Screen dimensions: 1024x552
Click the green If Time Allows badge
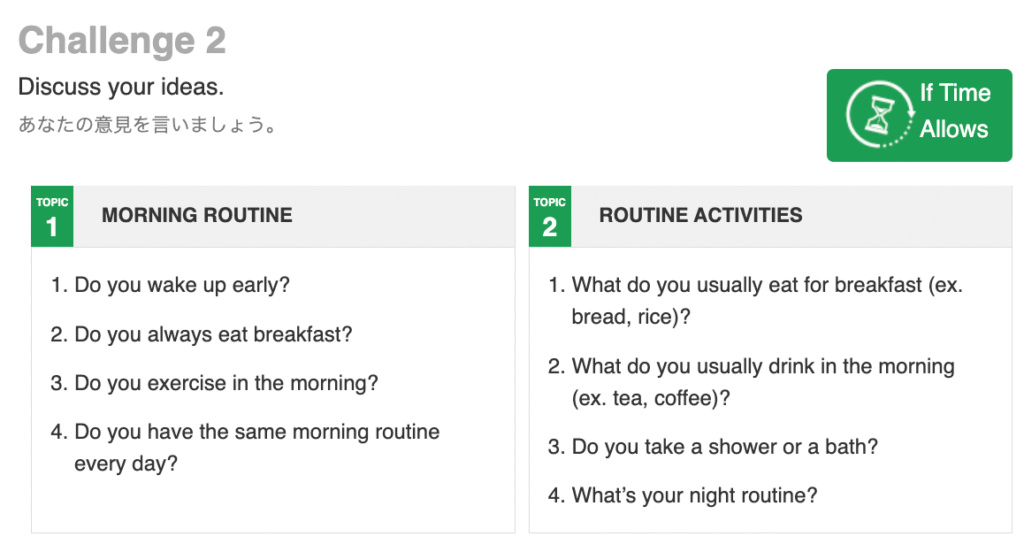point(919,115)
